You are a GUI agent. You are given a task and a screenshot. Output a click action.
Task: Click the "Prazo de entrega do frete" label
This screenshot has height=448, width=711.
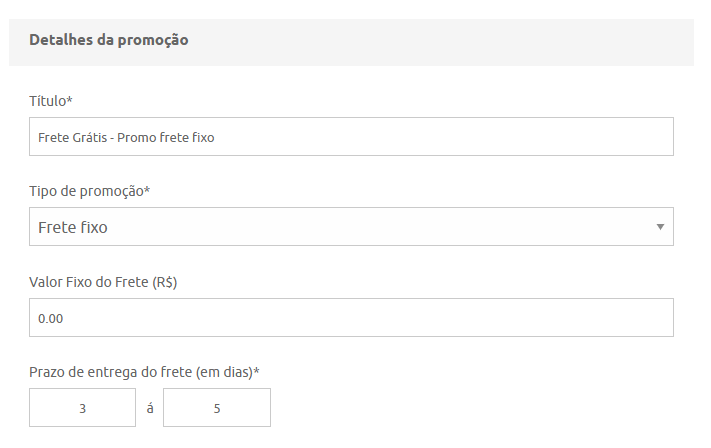(x=144, y=372)
